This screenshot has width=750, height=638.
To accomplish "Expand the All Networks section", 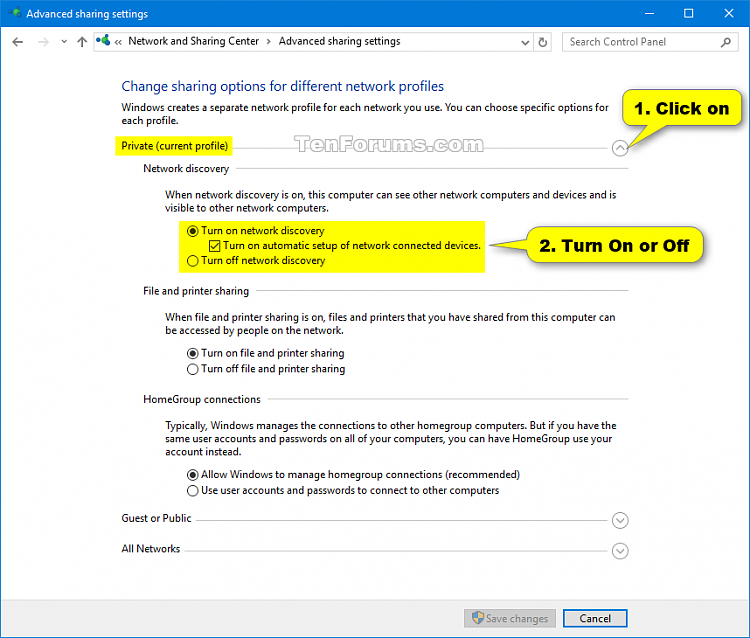I will (x=620, y=551).
